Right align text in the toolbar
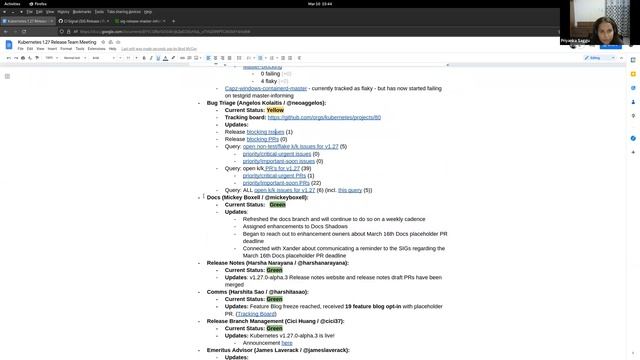Image resolution: width=640 pixels, height=360 pixels. click(x=222, y=58)
